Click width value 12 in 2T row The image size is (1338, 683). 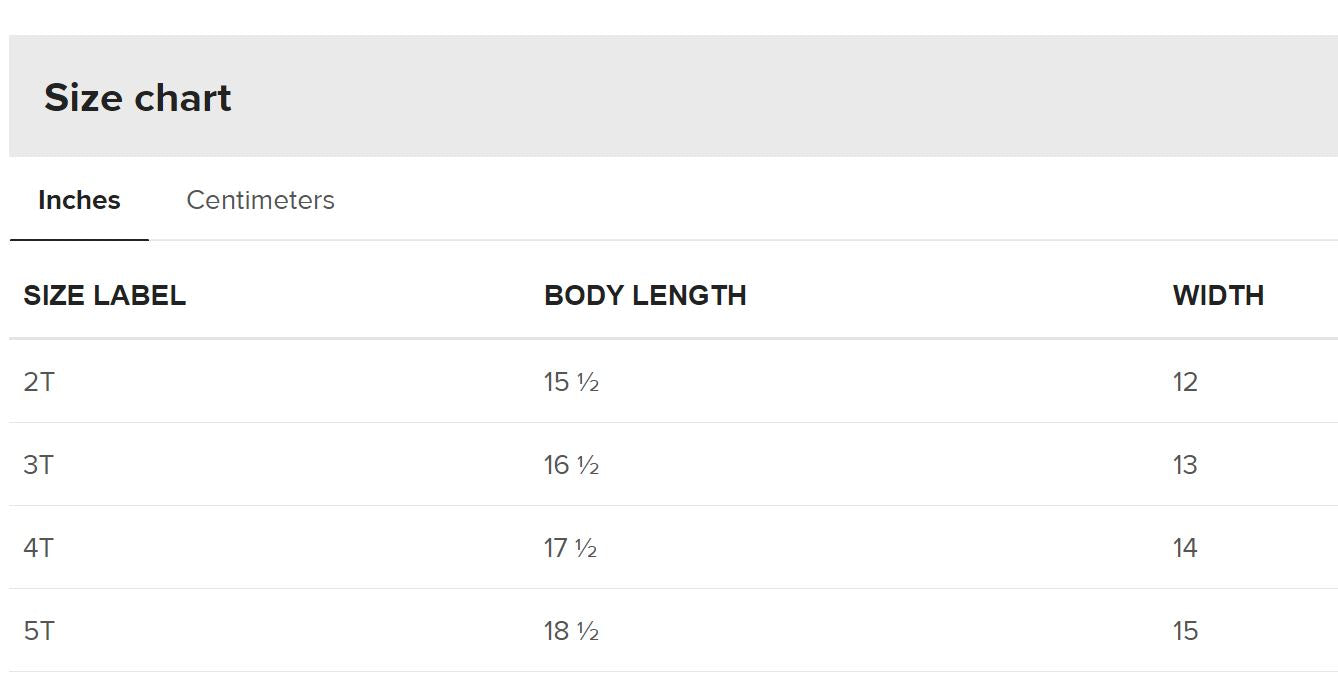point(1185,382)
